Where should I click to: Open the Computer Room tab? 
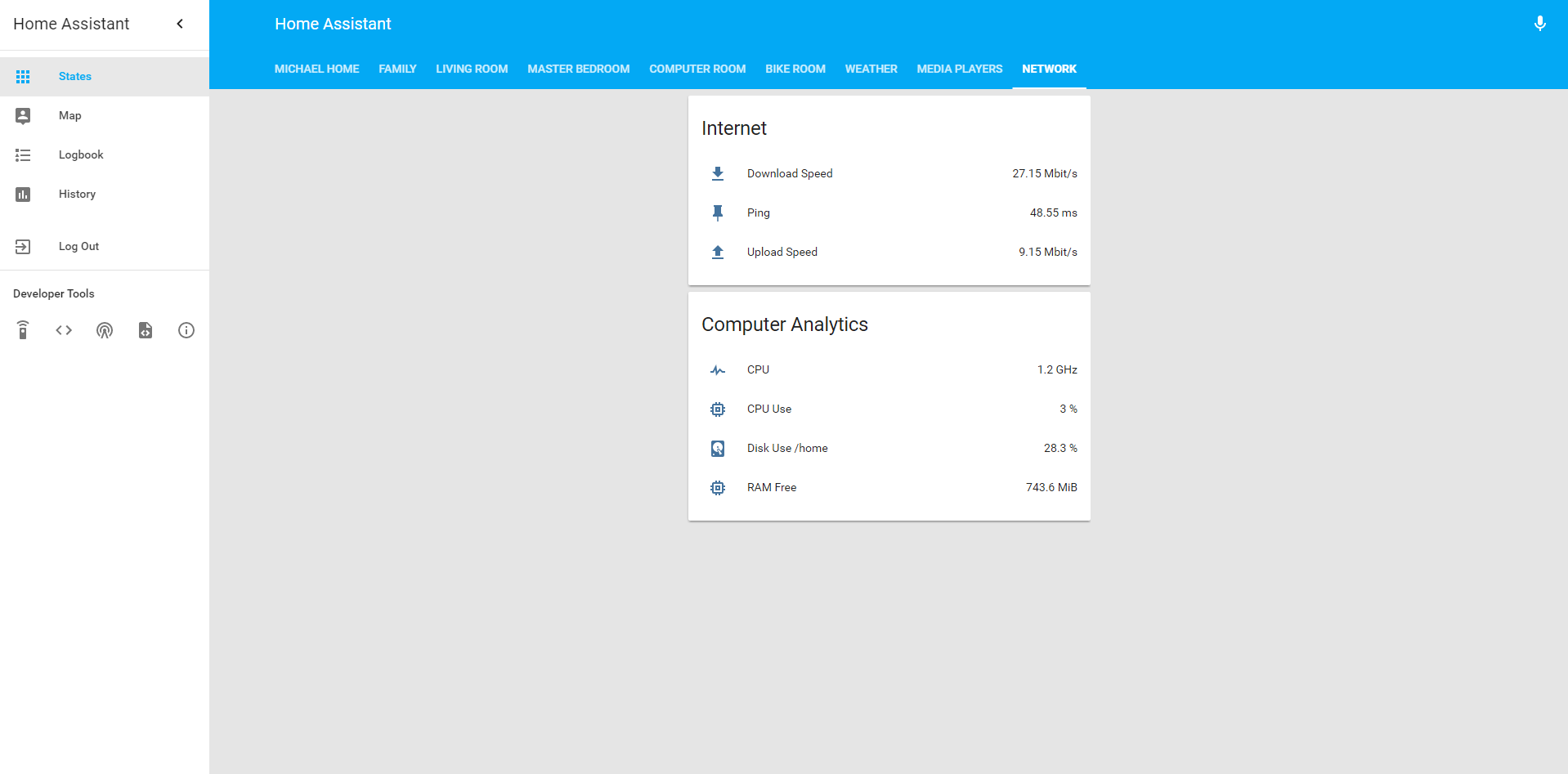click(697, 69)
